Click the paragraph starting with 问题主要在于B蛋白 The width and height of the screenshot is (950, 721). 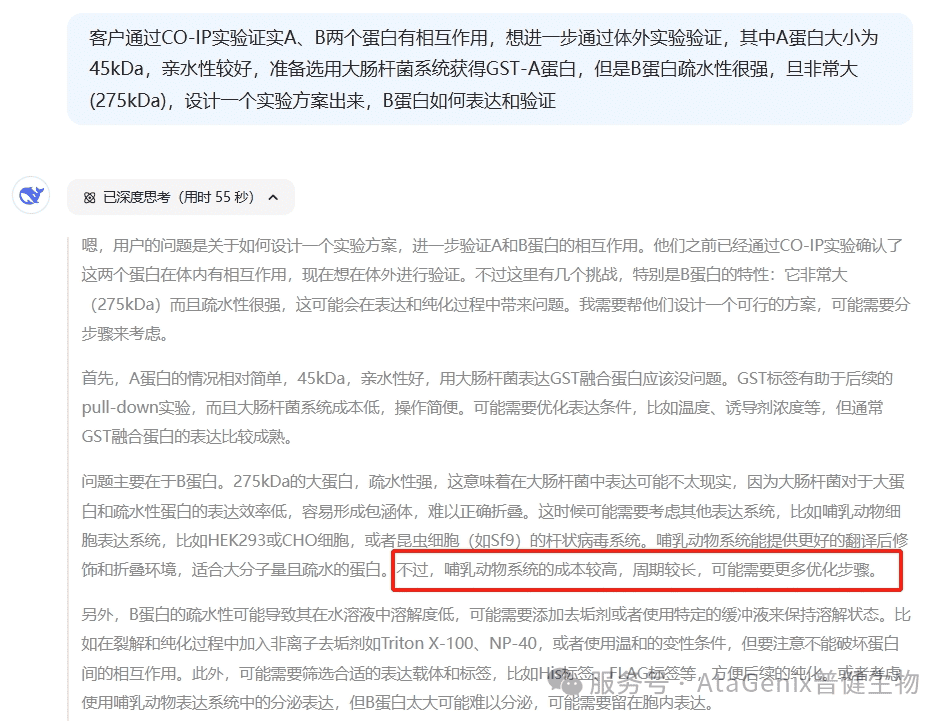tap(494, 526)
